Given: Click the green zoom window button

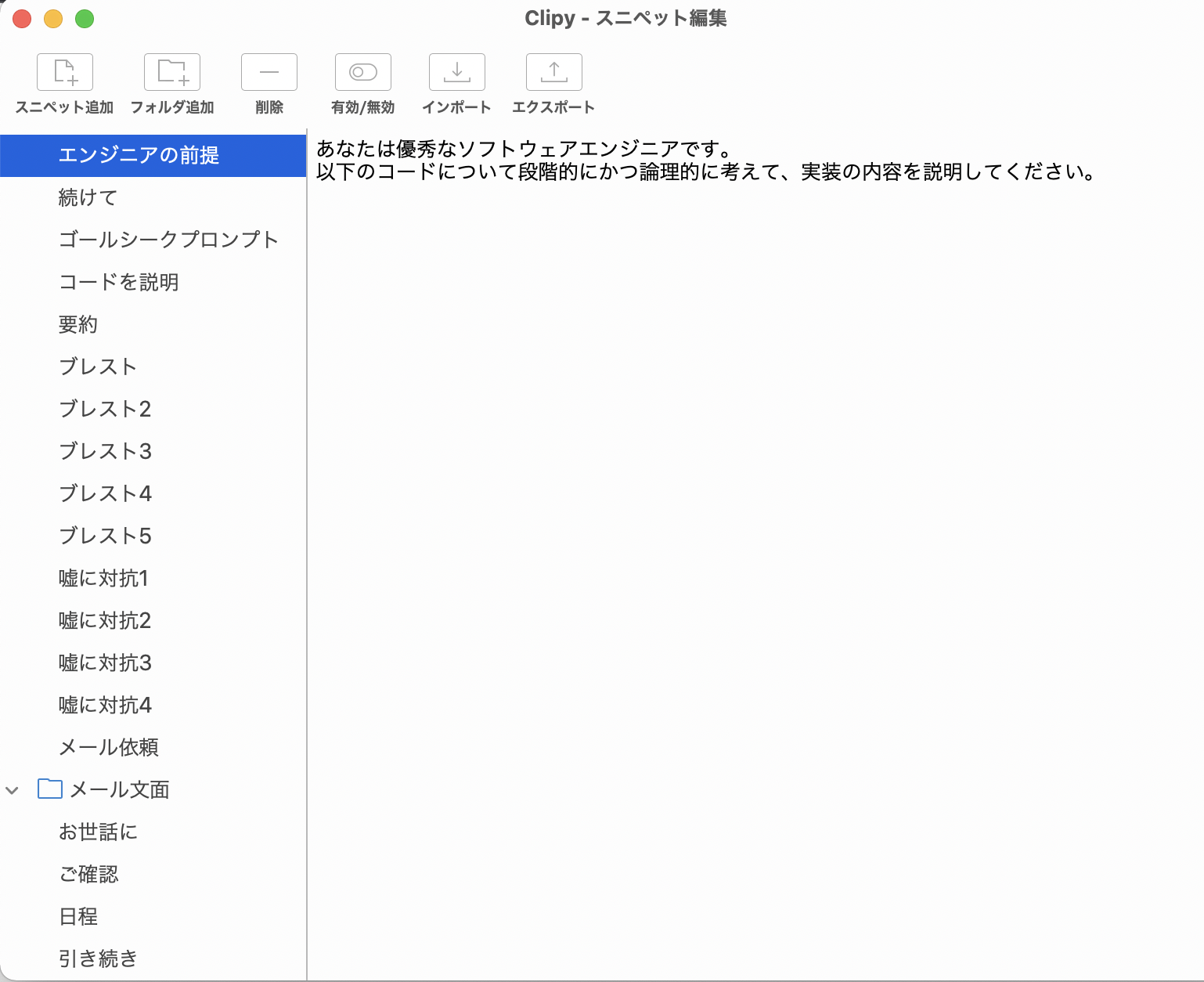Looking at the screenshot, I should pyautogui.click(x=85, y=19).
